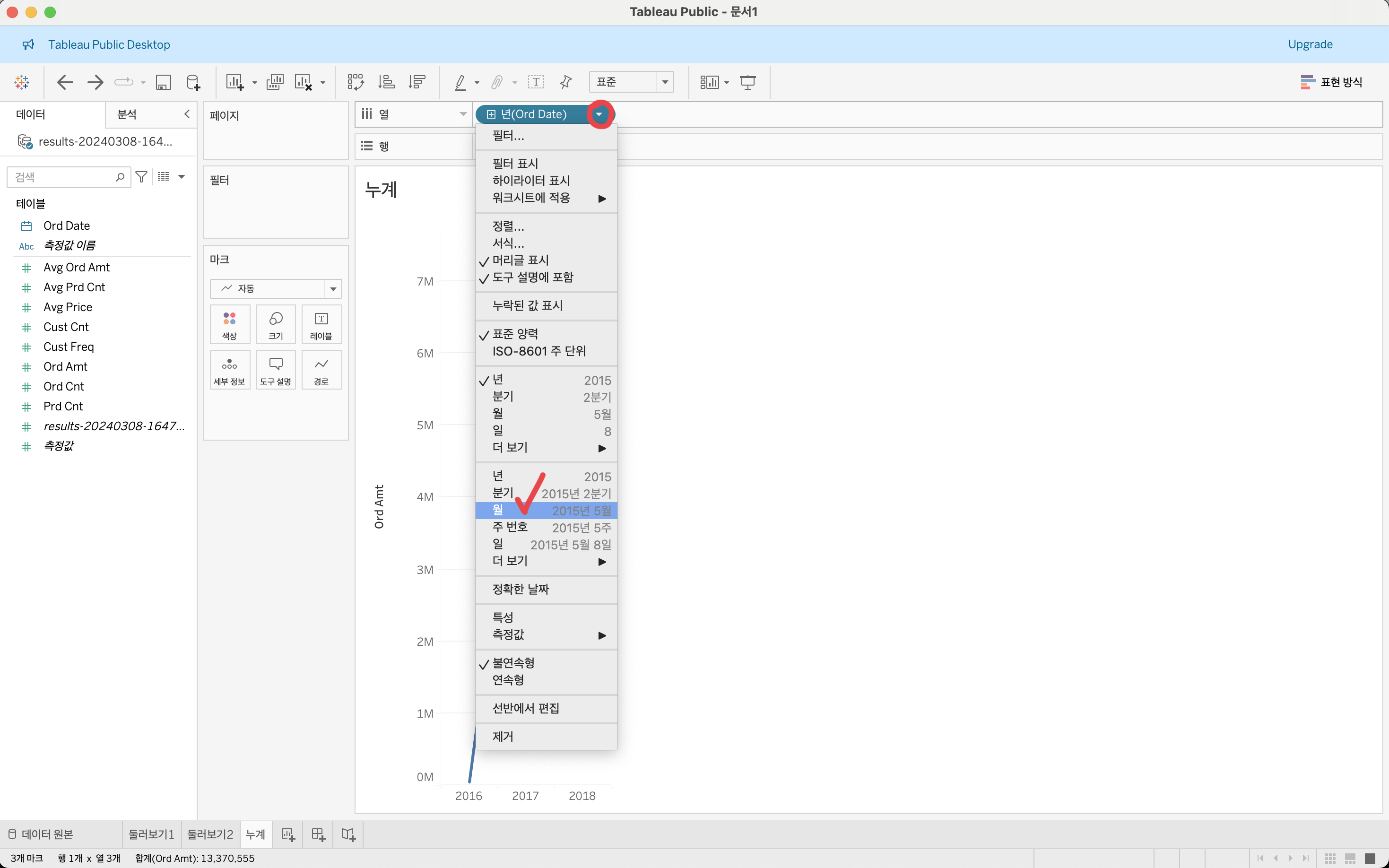Click the save workbook toolbar icon

tap(164, 82)
